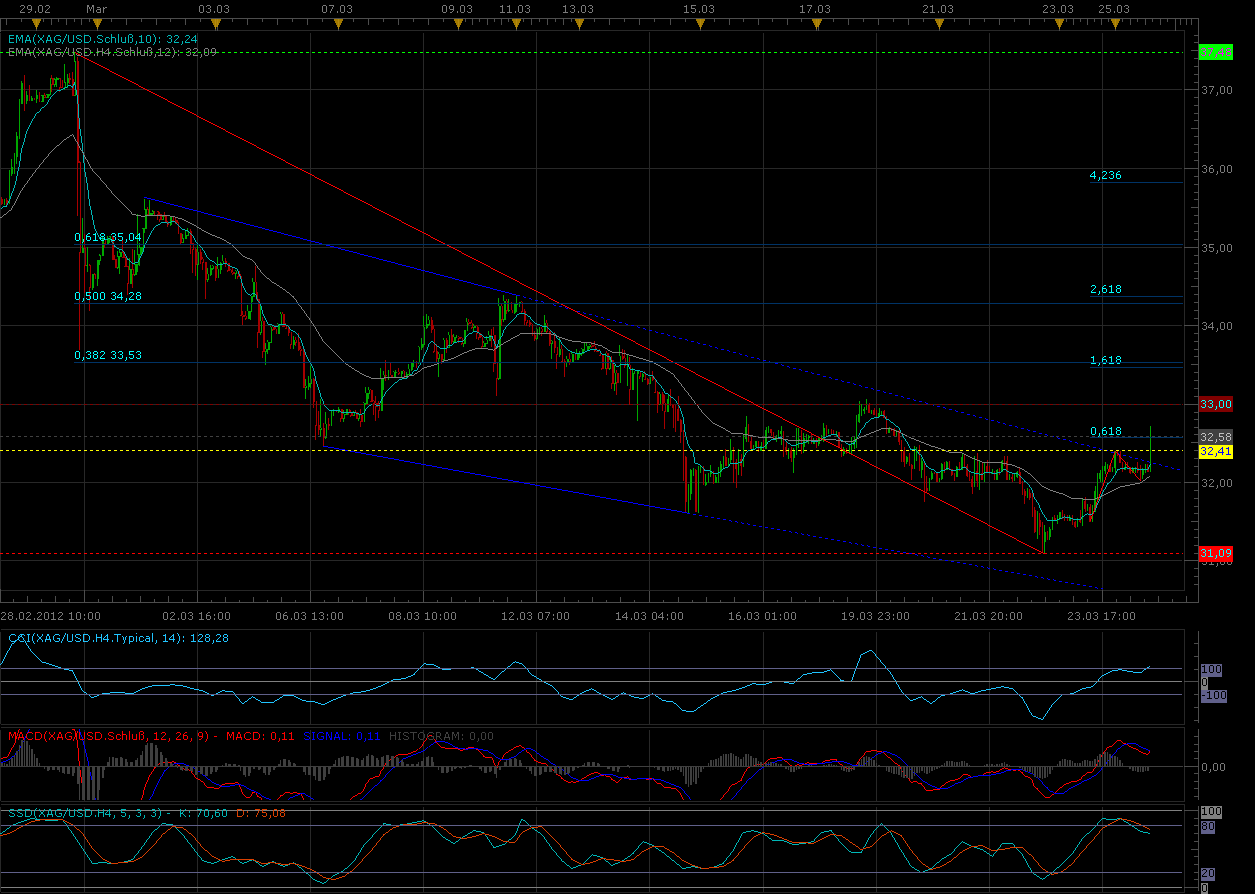Click the yellow 32,41 price tag

[x=1215, y=451]
